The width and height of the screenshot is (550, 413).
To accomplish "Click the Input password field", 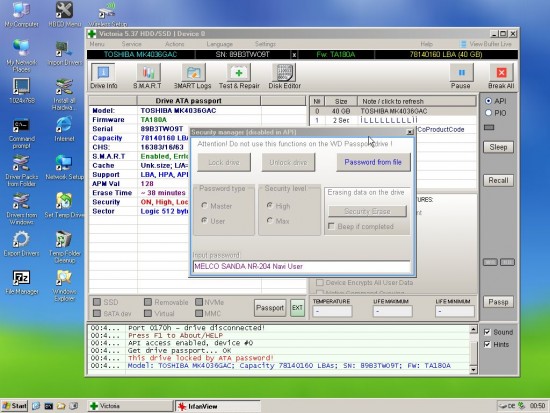I will (x=302, y=266).
